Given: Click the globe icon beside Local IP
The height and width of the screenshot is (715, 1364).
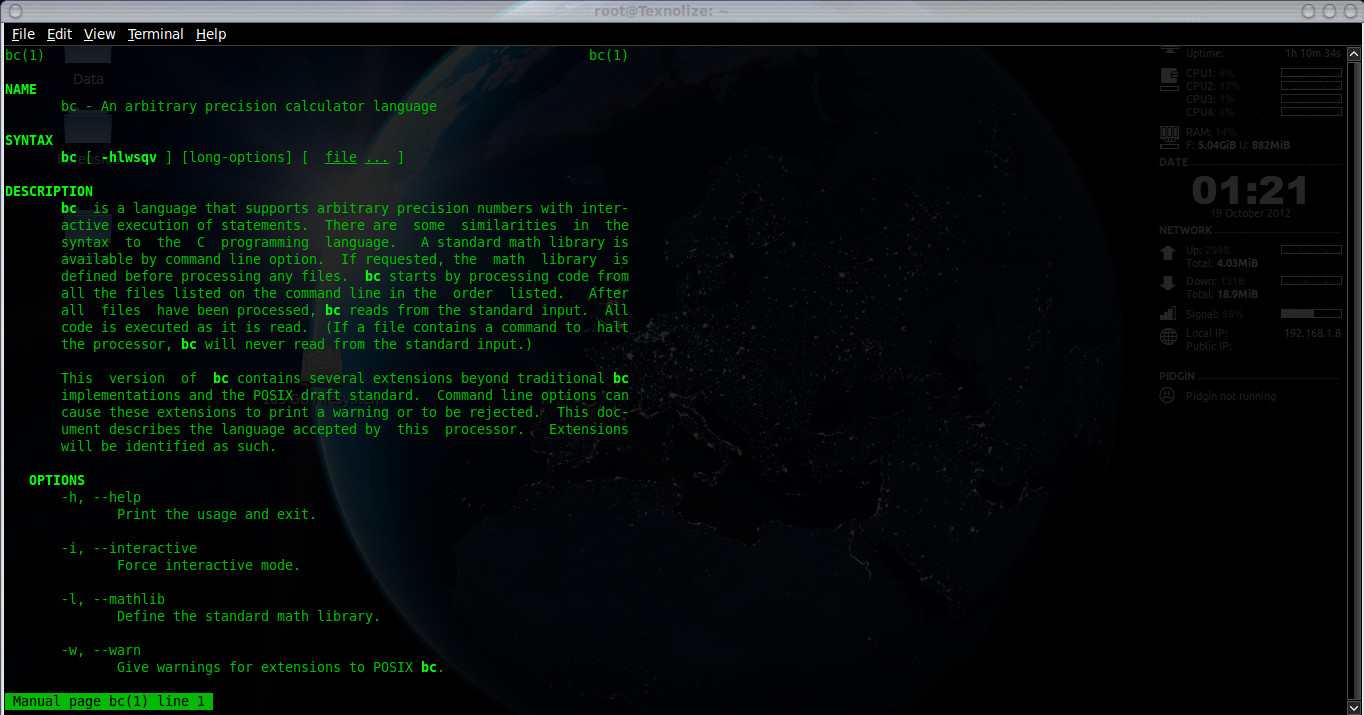Looking at the screenshot, I should point(1168,337).
